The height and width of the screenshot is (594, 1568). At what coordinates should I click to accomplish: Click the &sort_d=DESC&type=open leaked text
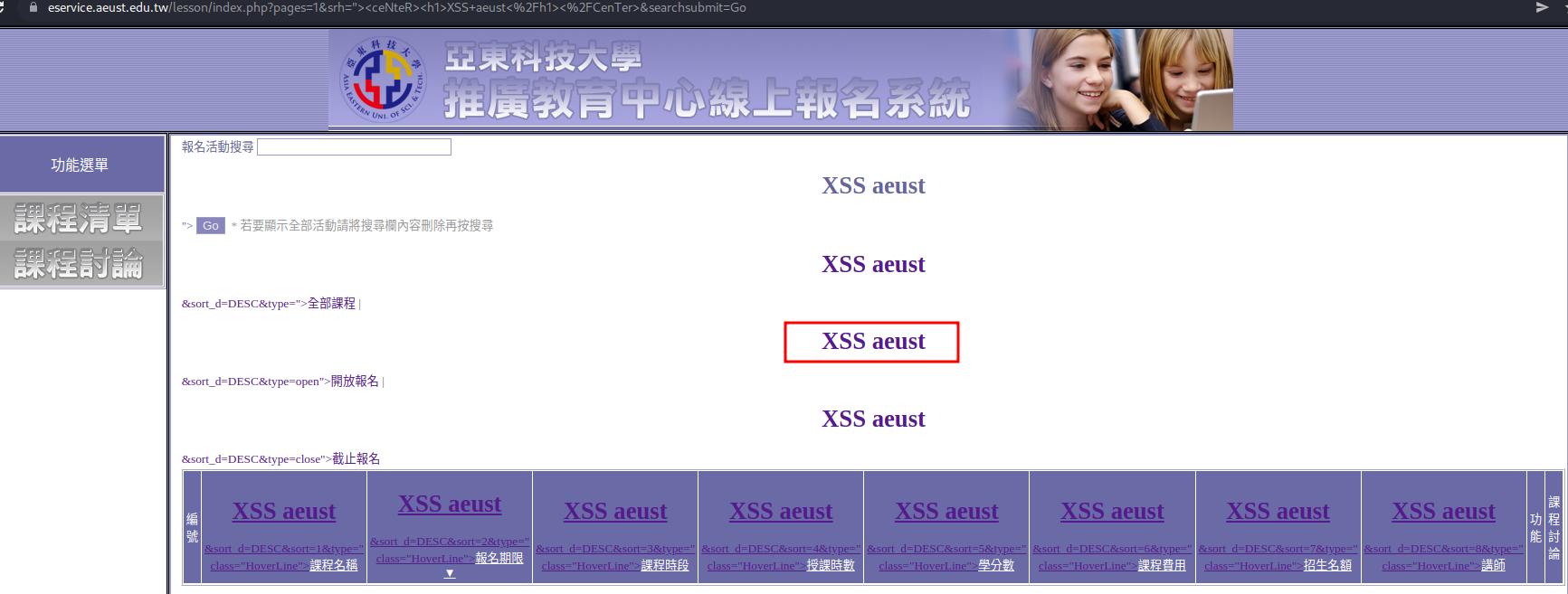[x=256, y=382]
